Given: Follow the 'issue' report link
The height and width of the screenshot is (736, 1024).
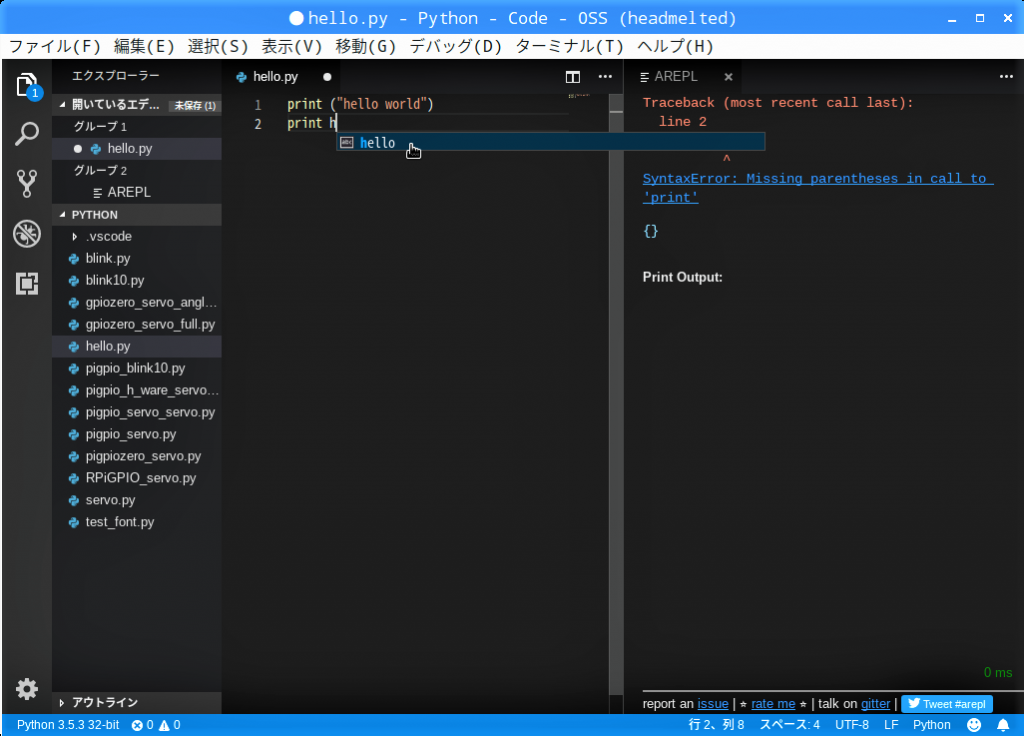Looking at the screenshot, I should (712, 703).
